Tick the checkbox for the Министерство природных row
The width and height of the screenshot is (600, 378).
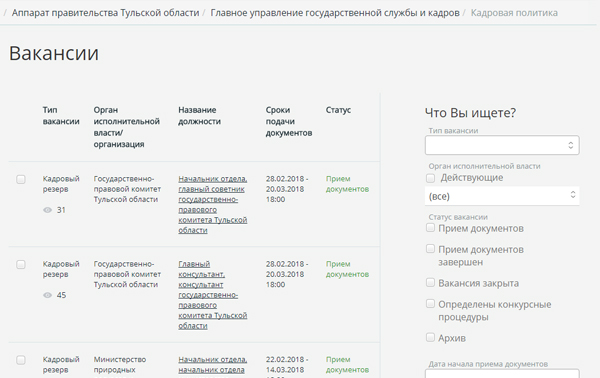(x=21, y=360)
